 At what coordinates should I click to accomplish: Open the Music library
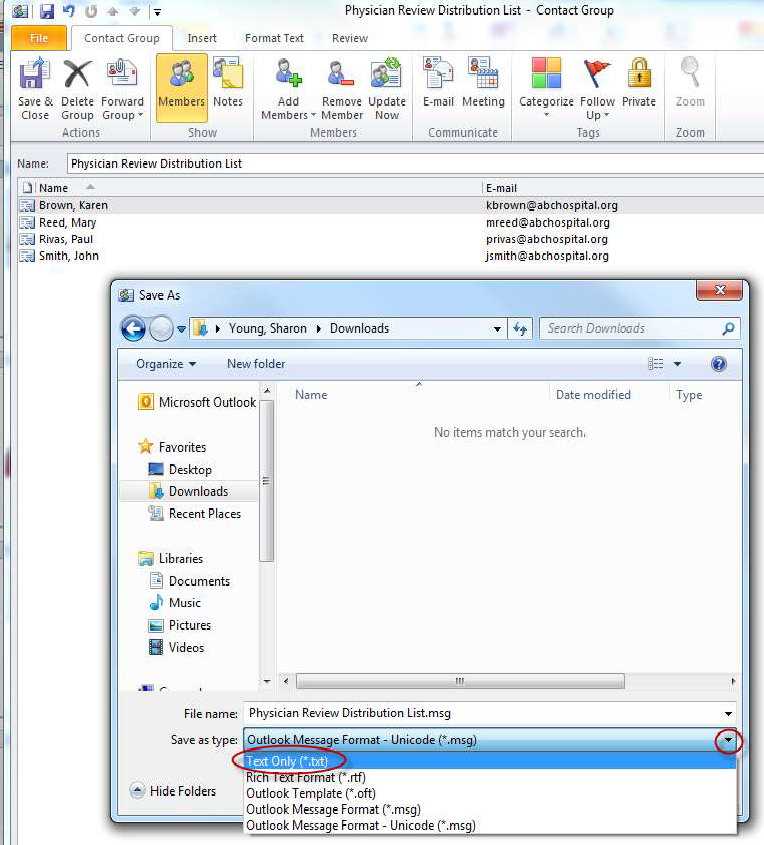point(175,603)
